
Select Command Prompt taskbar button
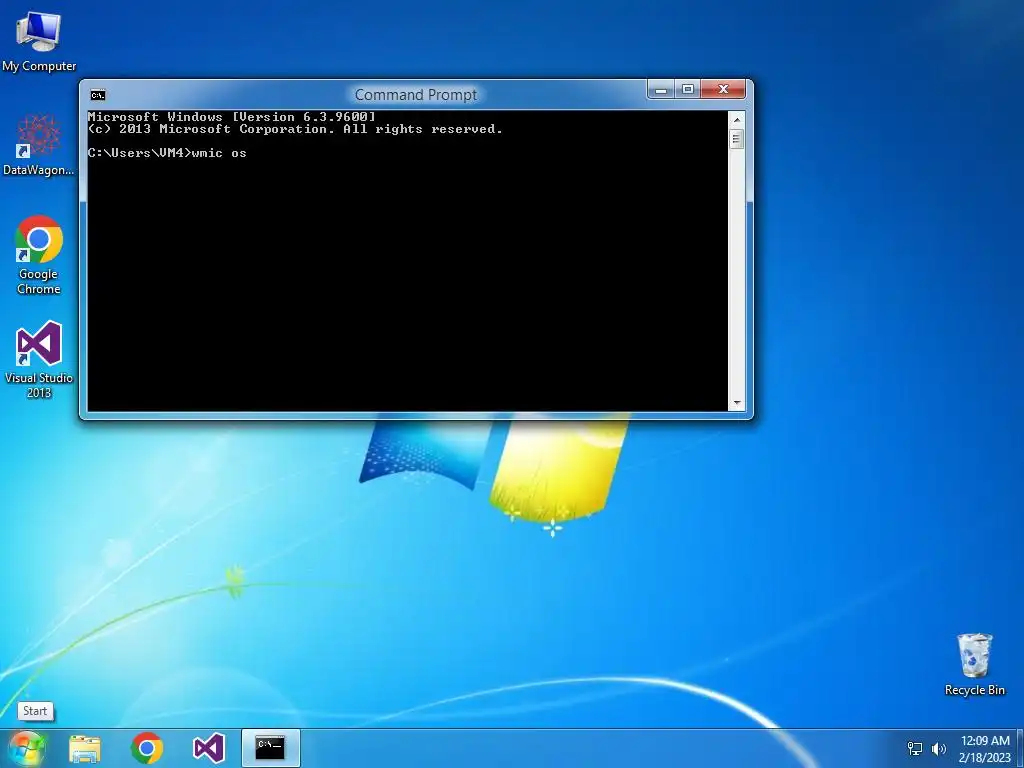[x=270, y=748]
